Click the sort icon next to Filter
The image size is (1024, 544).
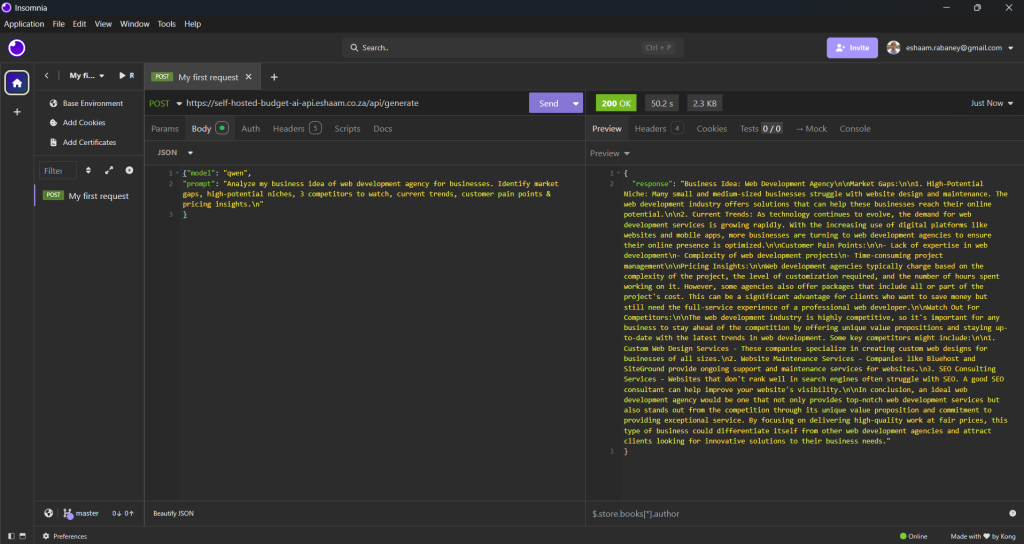(88, 170)
